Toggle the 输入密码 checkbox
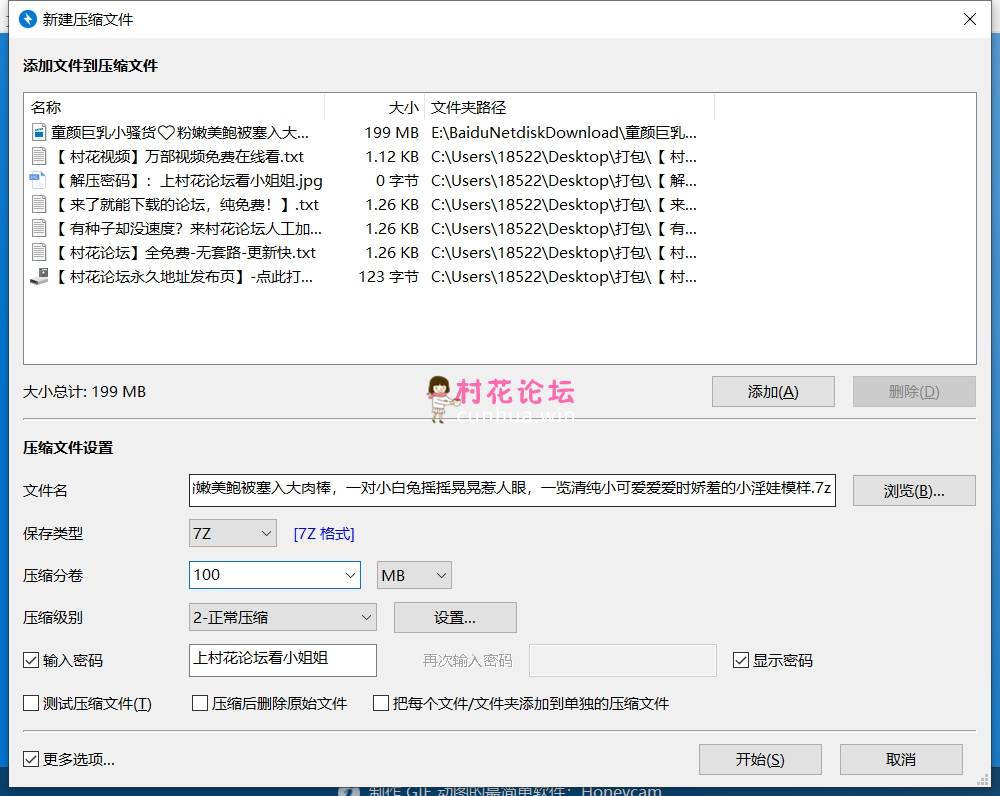Viewport: 1000px width, 796px height. pos(31,660)
